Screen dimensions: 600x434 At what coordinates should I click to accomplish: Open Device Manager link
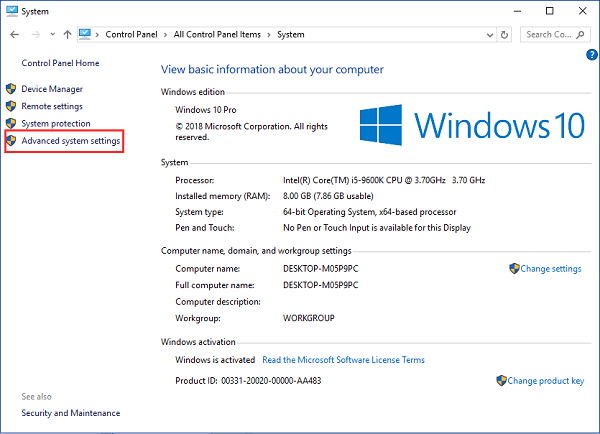[x=52, y=89]
